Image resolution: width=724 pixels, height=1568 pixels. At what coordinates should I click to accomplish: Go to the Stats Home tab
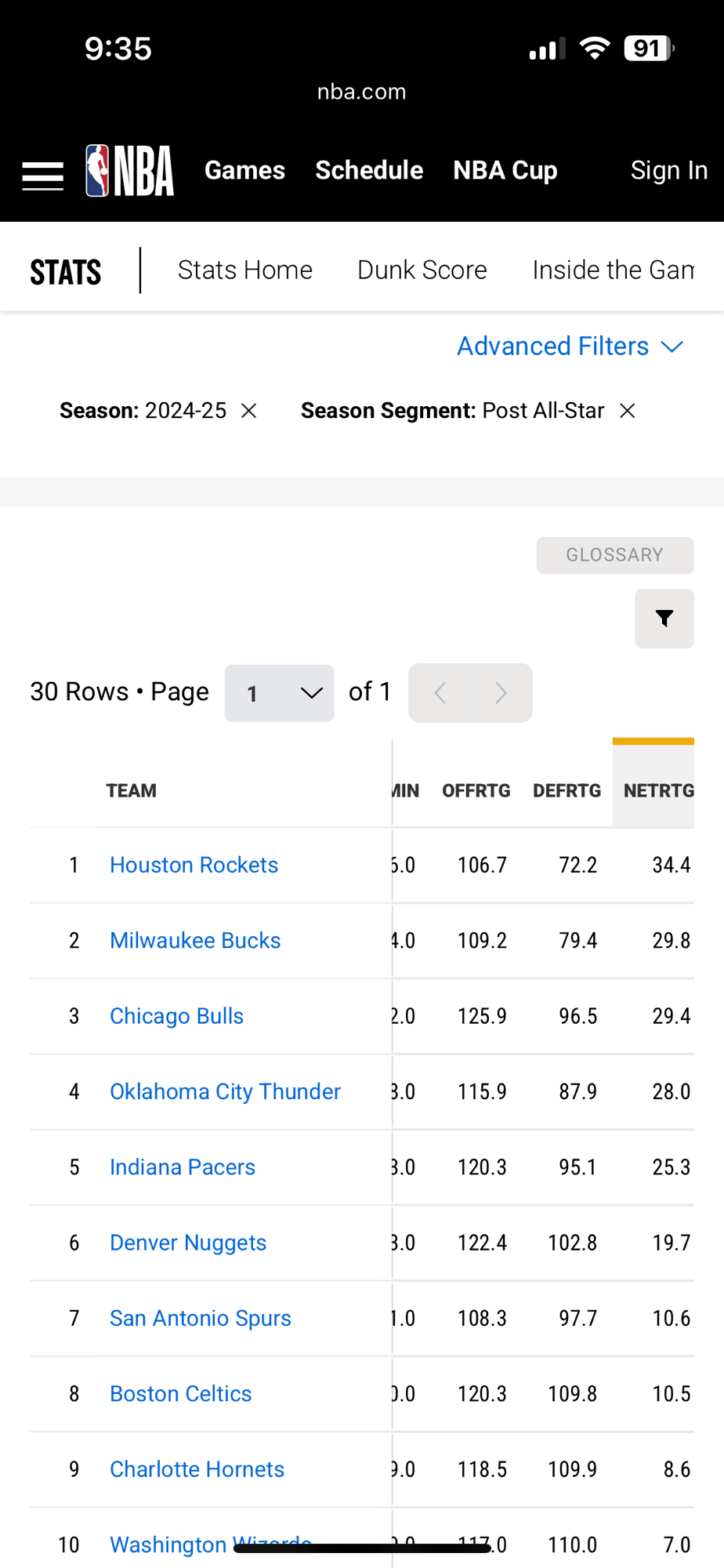244,270
